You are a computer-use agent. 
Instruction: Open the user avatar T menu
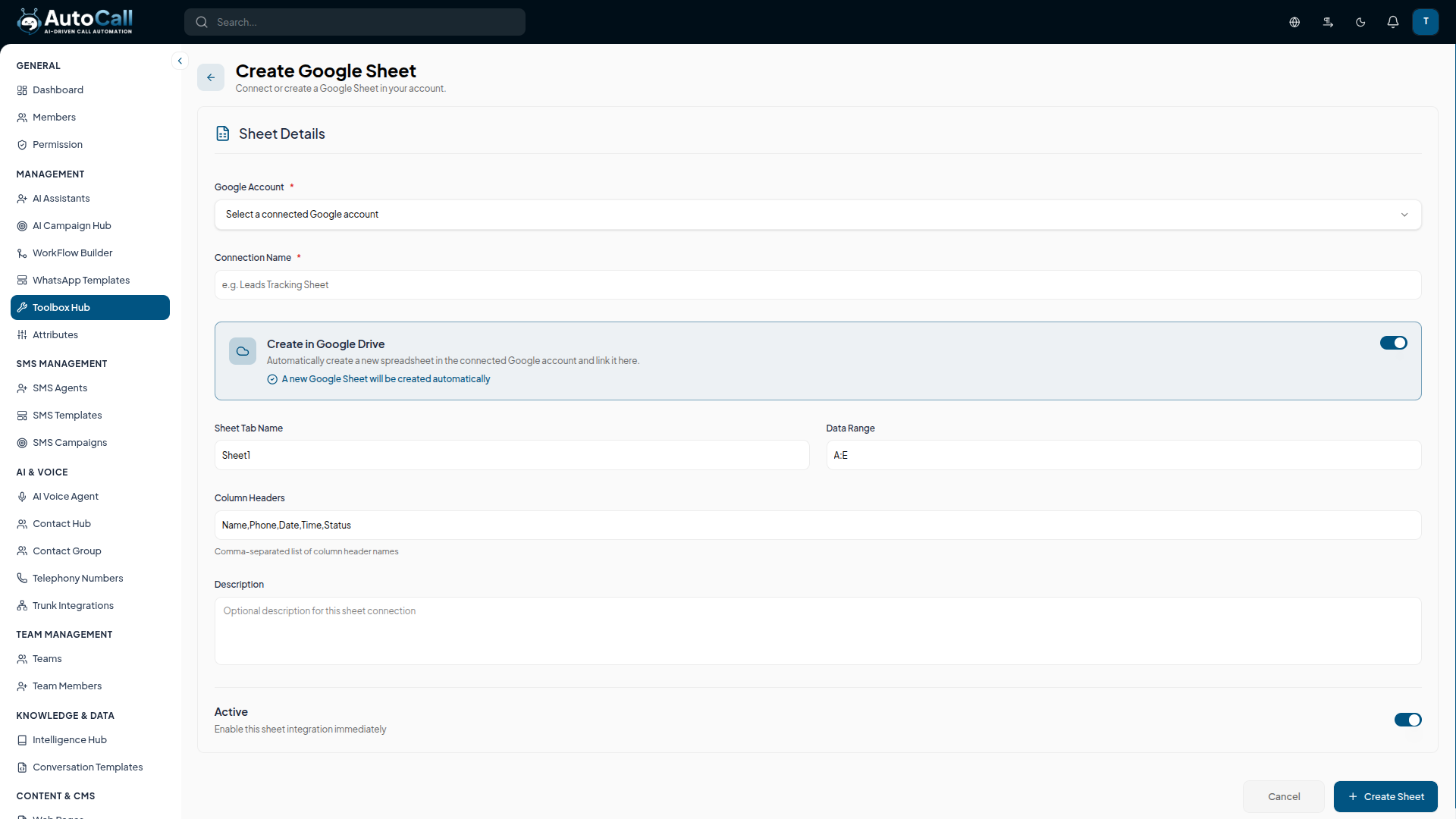(1426, 22)
